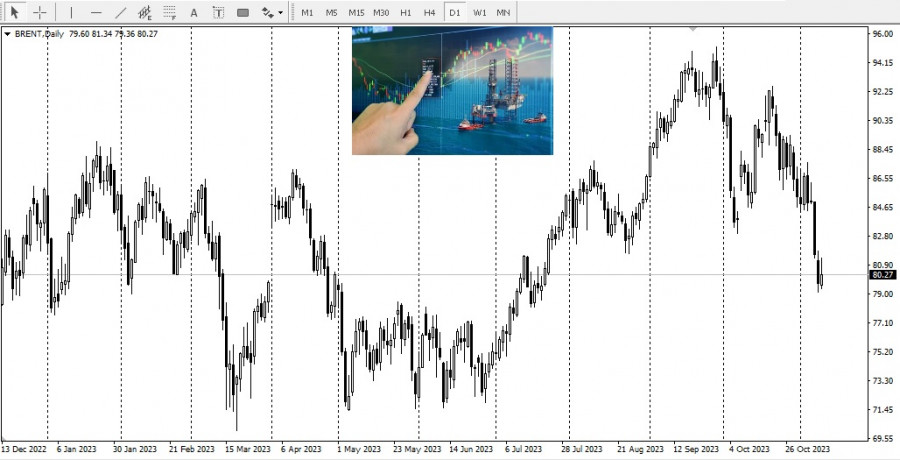Click the 77.10 price scale value
Viewport: 900px width, 460px height.
click(x=882, y=323)
